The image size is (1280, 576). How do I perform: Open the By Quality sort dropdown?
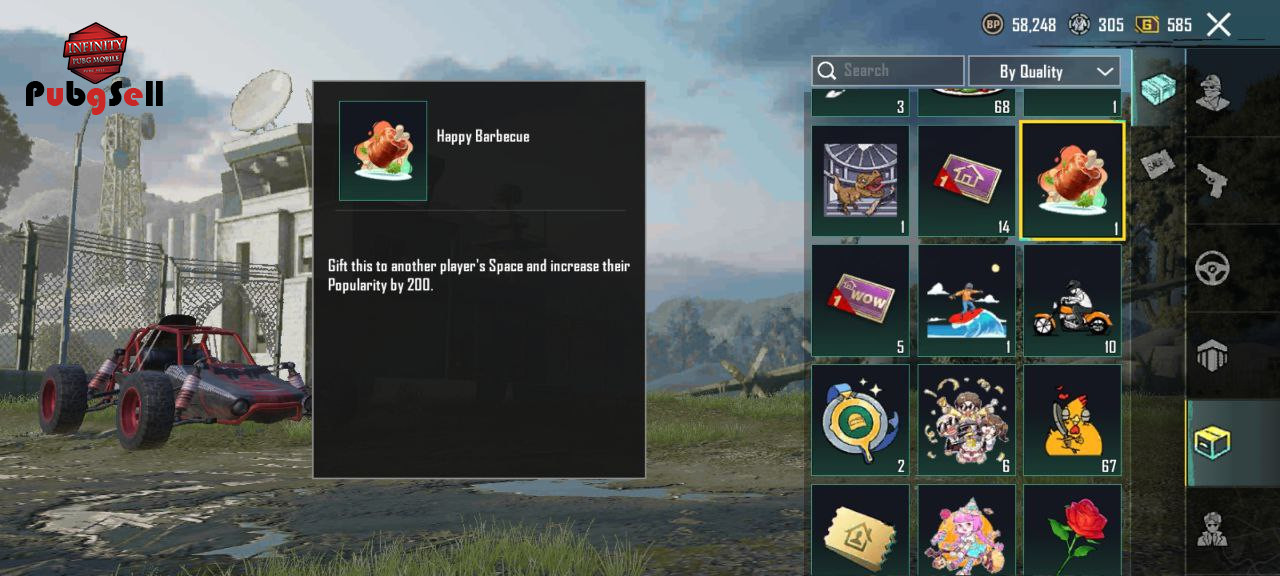pos(1044,71)
